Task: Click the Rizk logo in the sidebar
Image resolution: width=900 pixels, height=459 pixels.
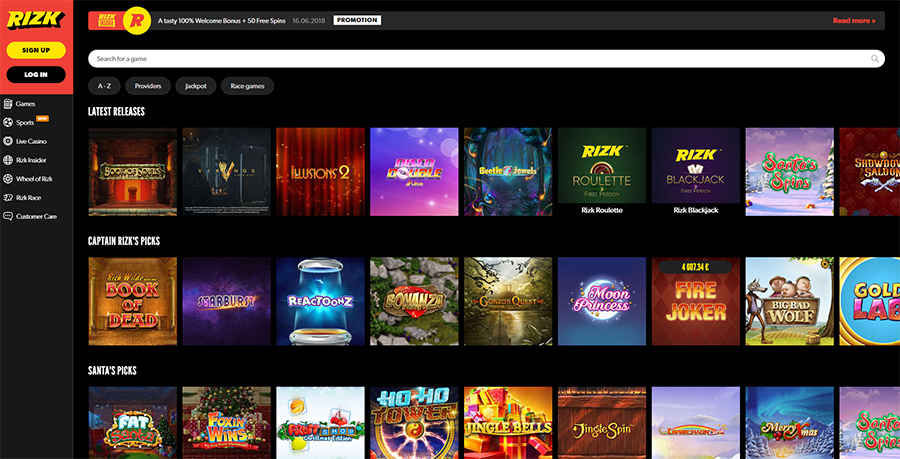Action: click(x=36, y=20)
